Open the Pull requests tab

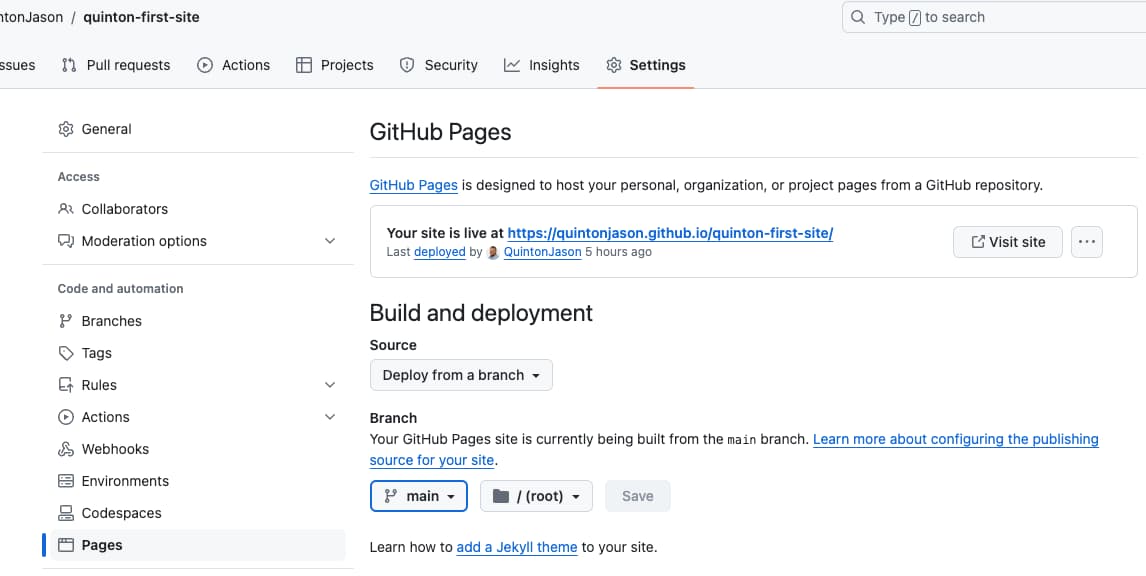tap(116, 65)
